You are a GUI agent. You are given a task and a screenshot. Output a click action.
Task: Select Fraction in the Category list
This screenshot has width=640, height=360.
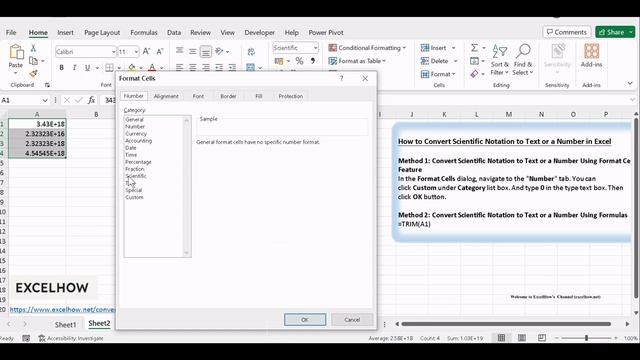[135, 169]
